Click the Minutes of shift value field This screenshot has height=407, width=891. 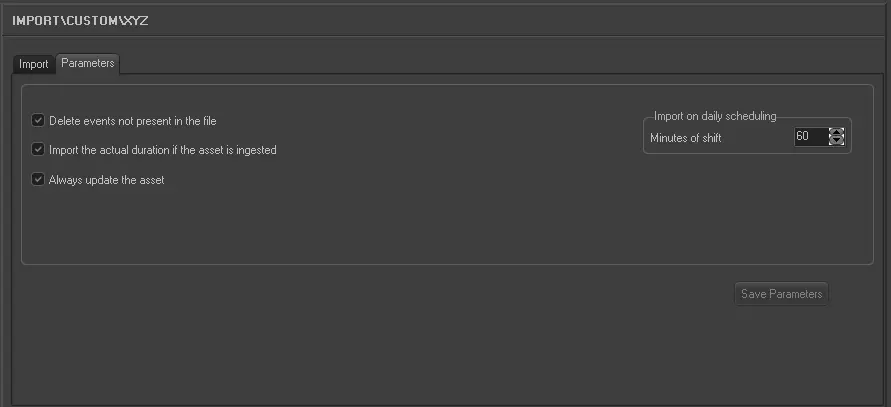pyautogui.click(x=810, y=137)
